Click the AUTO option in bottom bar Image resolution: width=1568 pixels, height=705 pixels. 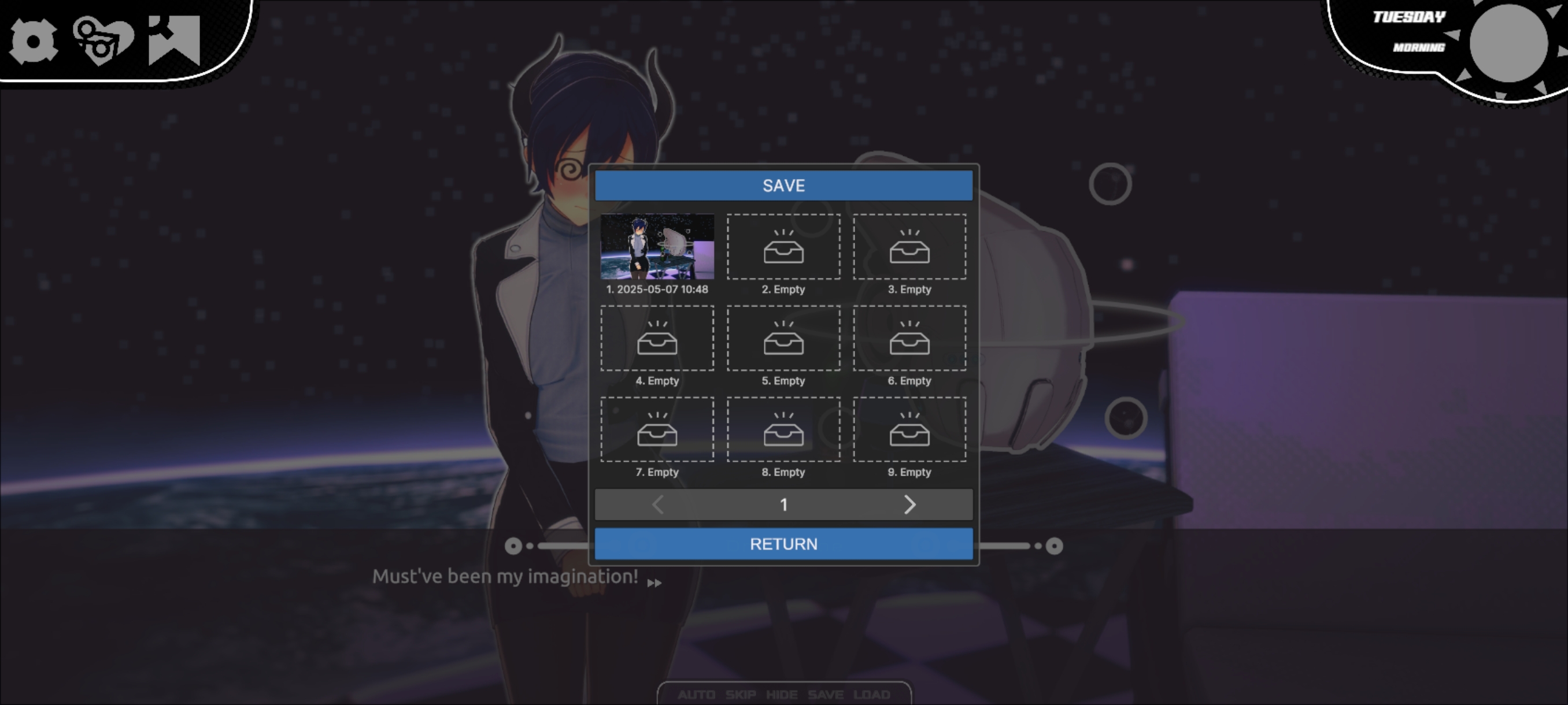(x=696, y=695)
